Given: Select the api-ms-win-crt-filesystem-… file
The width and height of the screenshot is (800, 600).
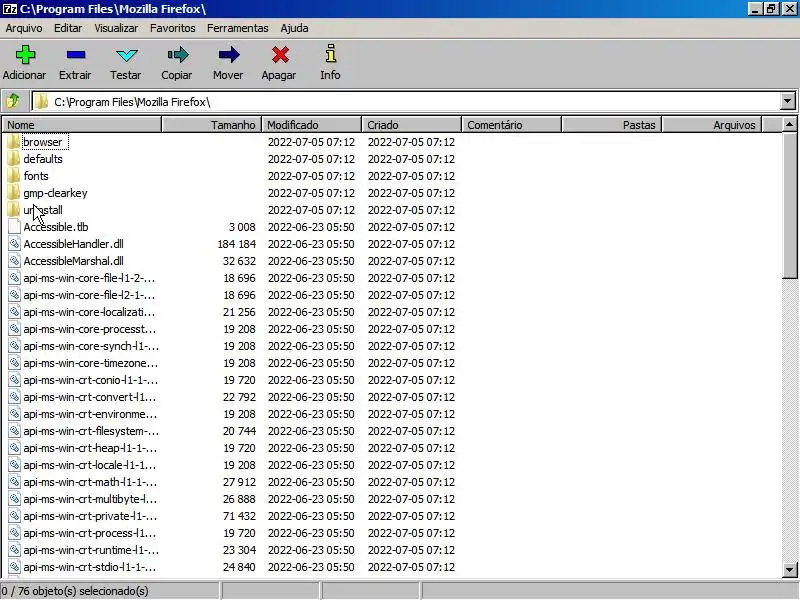Looking at the screenshot, I should [91, 431].
